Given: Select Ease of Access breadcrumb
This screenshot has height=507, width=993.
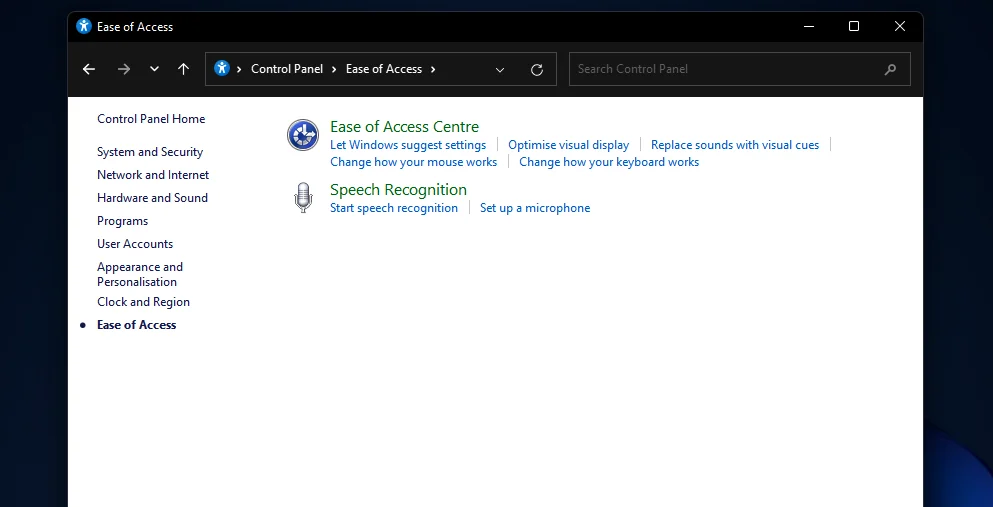Looking at the screenshot, I should point(384,69).
